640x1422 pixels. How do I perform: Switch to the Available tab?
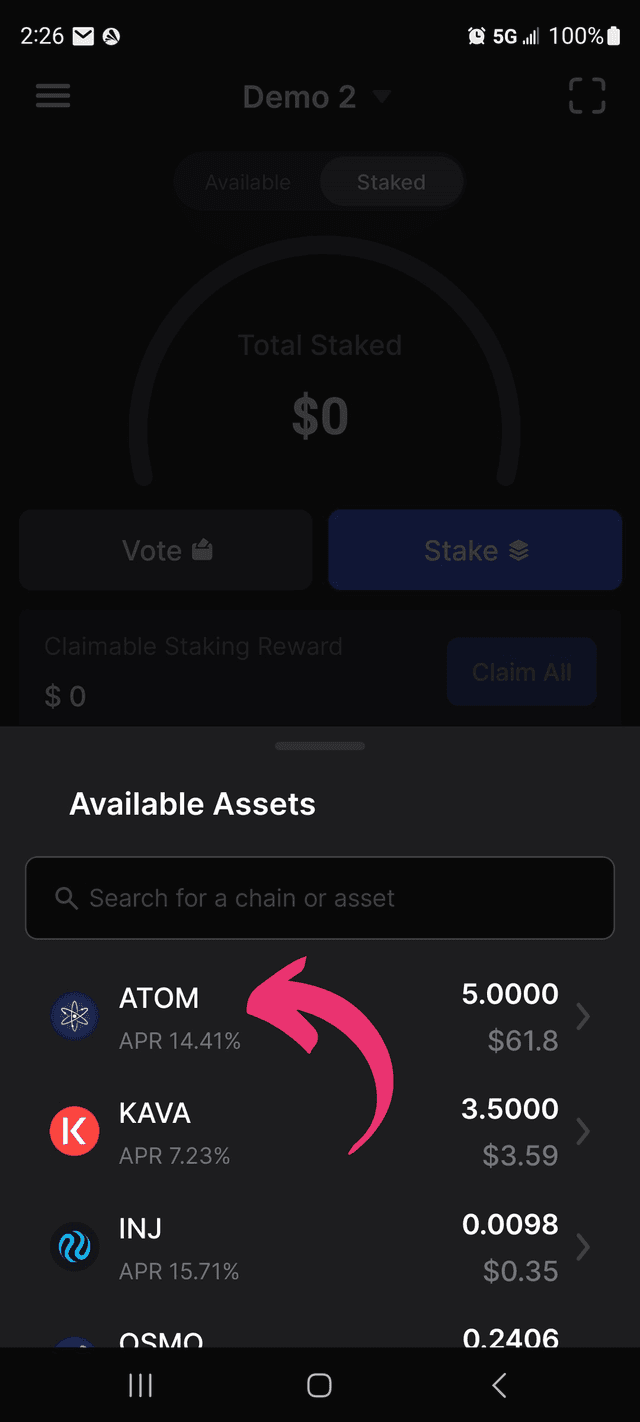pos(248,182)
